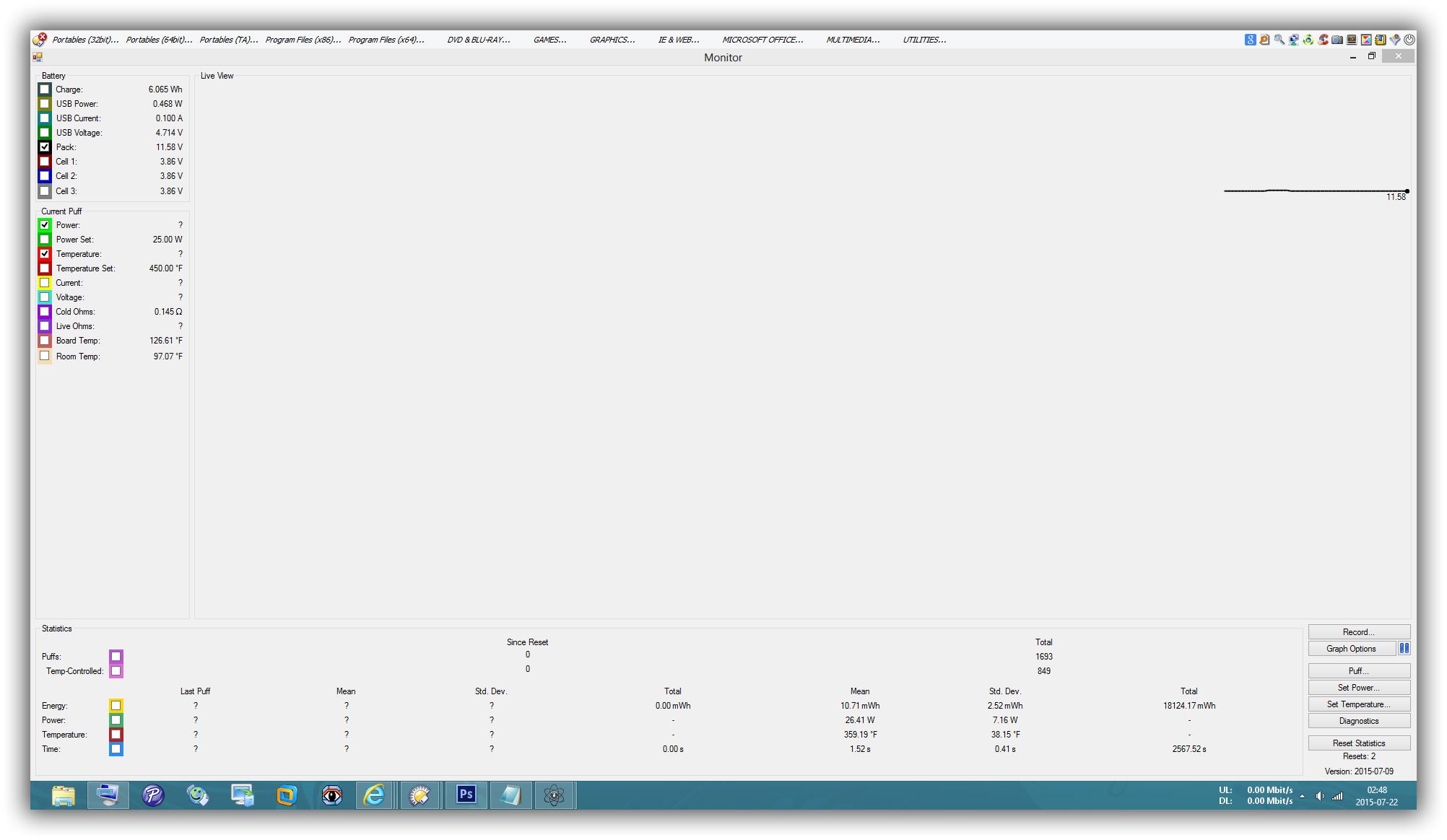Click the Diagnostics button
This screenshot has height=840, width=1447.
[x=1358, y=720]
